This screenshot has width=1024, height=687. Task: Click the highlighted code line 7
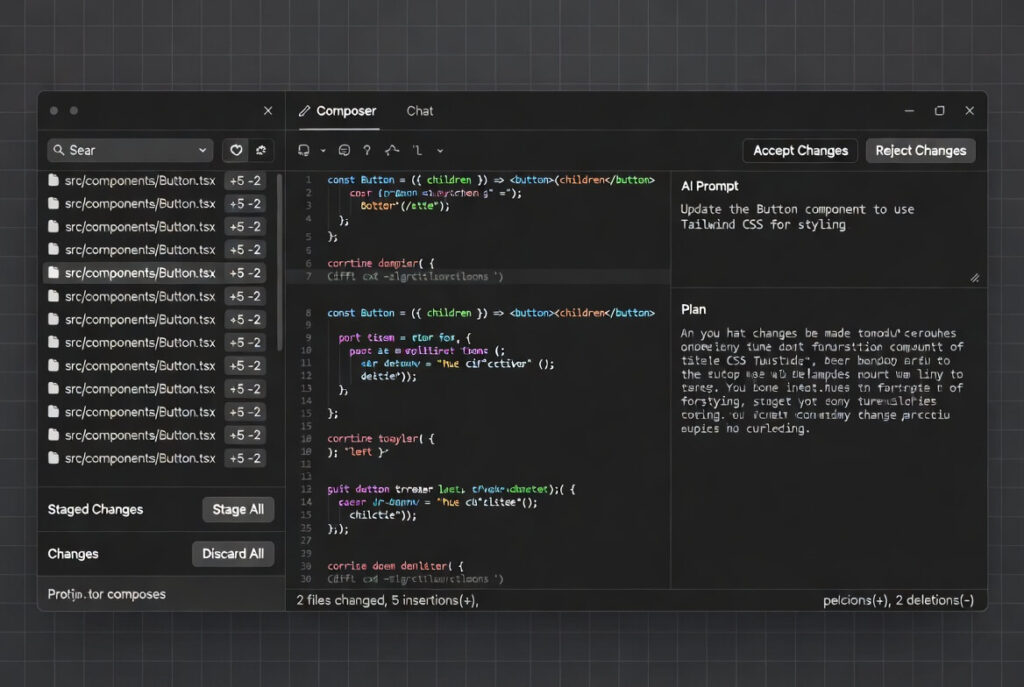479,276
